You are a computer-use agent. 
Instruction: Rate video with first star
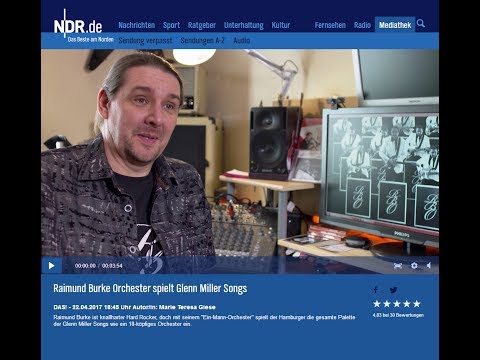point(377,304)
